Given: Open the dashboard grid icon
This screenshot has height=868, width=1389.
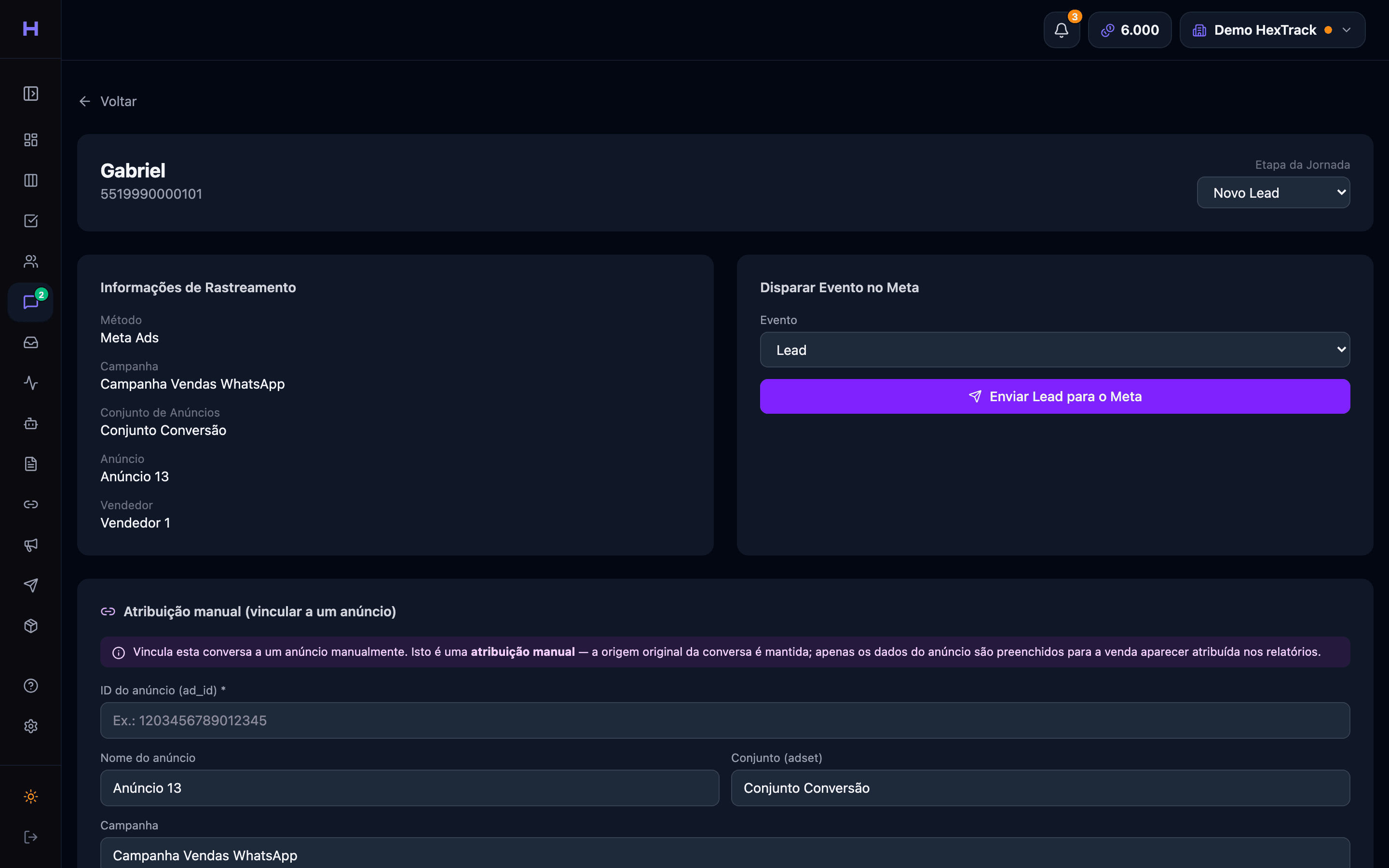Looking at the screenshot, I should coord(30,140).
